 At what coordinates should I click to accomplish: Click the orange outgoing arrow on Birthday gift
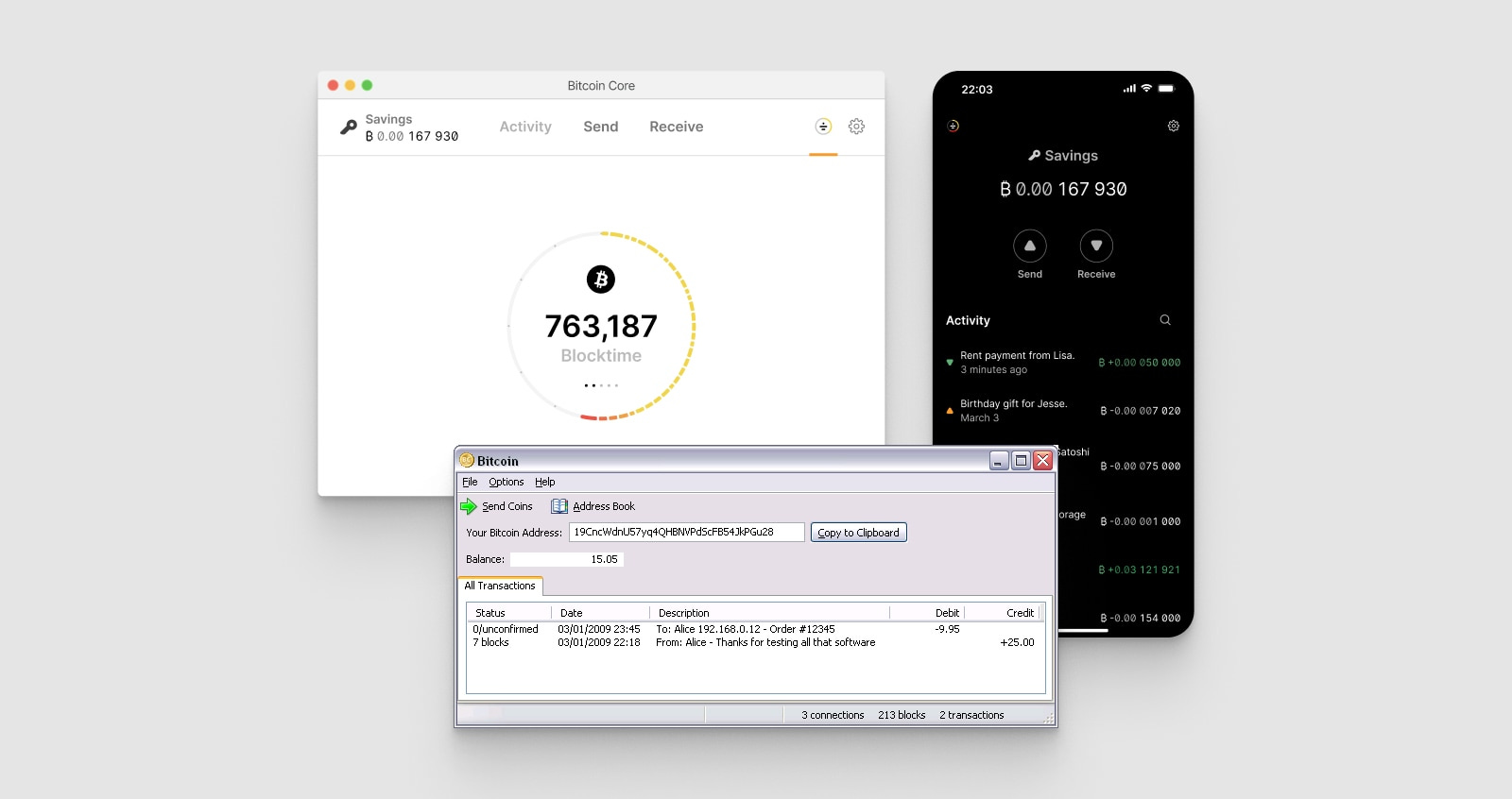click(x=950, y=411)
